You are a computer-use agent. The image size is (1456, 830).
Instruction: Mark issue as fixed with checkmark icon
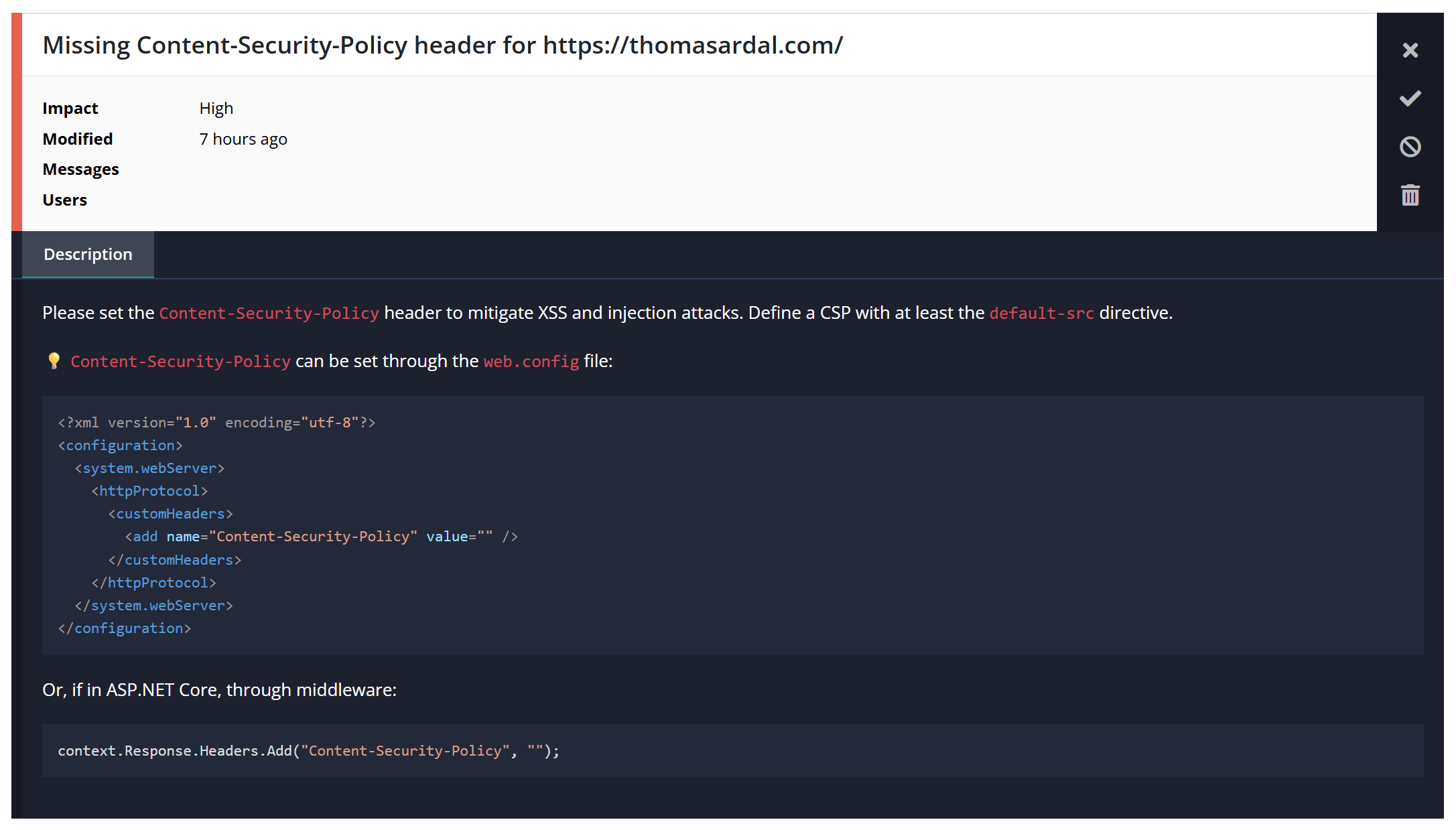click(1410, 98)
